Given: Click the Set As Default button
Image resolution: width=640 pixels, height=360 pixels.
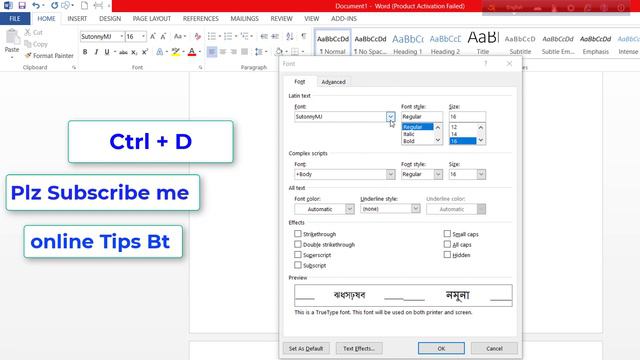Looking at the screenshot, I should (x=306, y=348).
